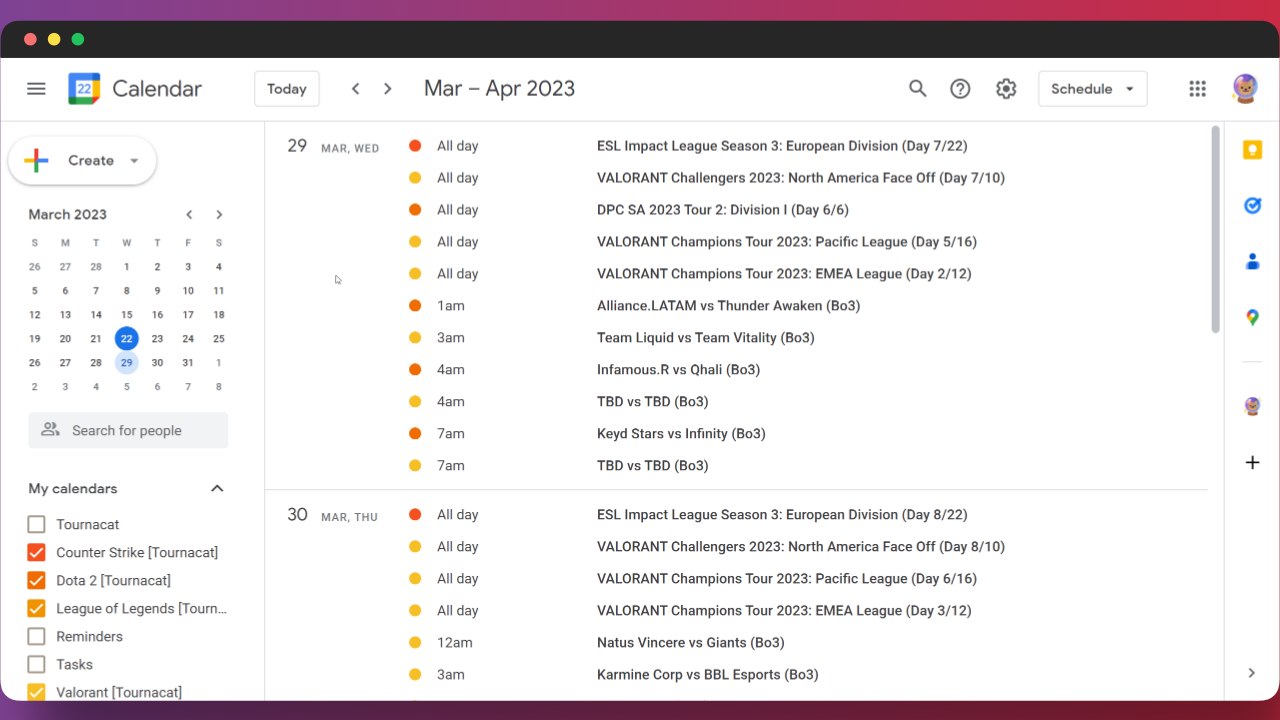Open the Settings gear menu
The width and height of the screenshot is (1280, 720).
click(1006, 89)
